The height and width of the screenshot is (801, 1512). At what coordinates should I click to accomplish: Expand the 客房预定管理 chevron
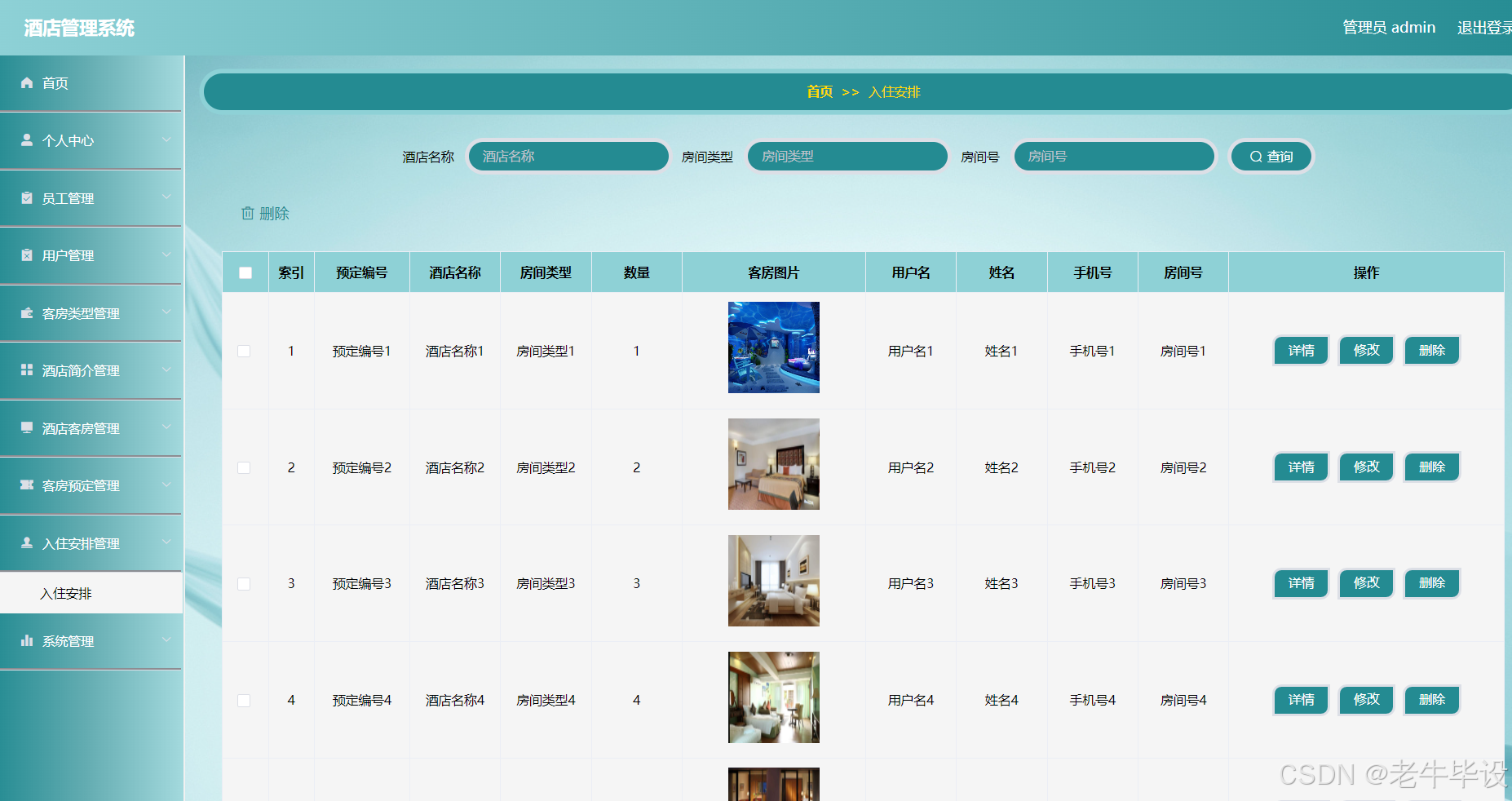[166, 485]
